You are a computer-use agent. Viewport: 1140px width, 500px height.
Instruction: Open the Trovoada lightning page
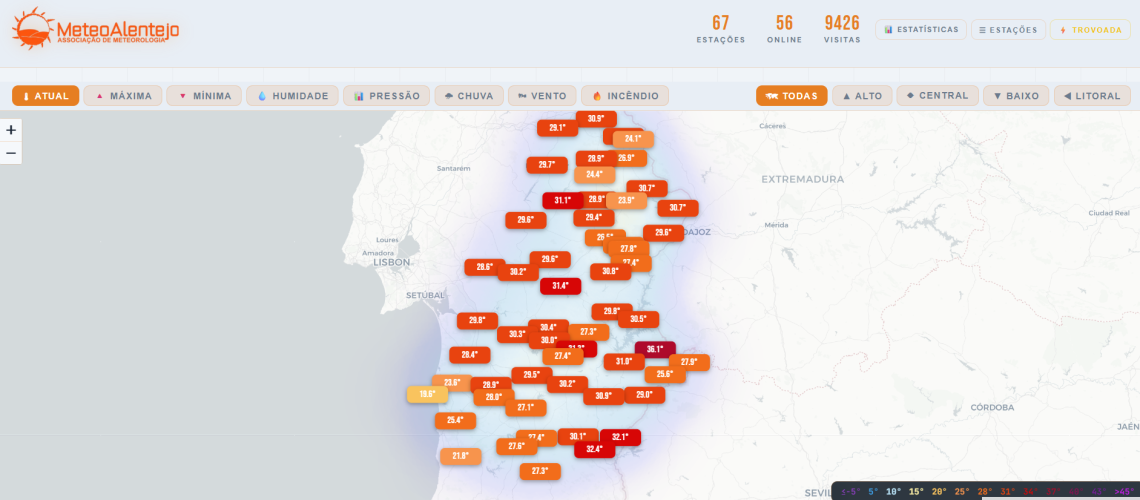coord(1091,30)
